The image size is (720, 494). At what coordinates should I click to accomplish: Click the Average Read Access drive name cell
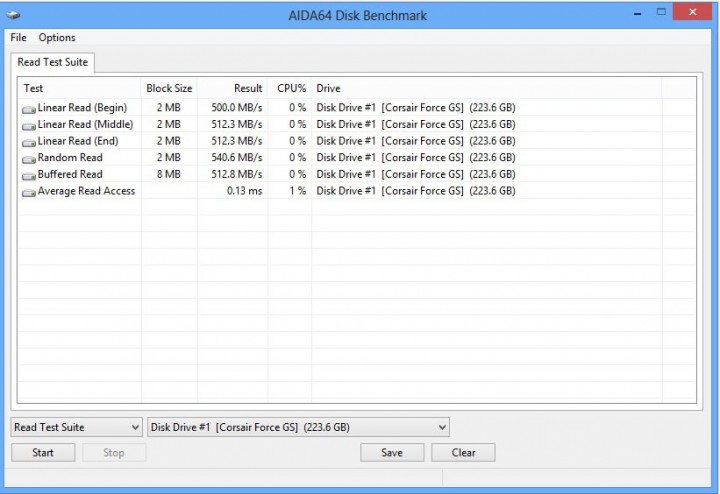(416, 191)
